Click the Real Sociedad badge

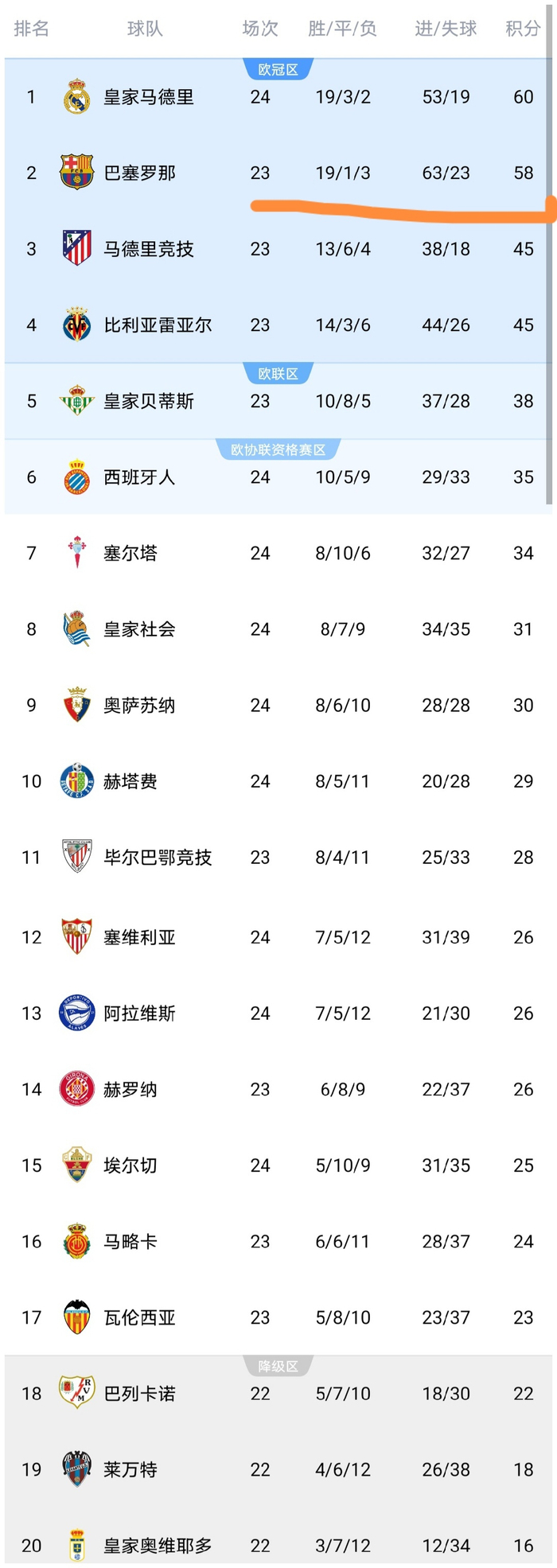point(77,629)
